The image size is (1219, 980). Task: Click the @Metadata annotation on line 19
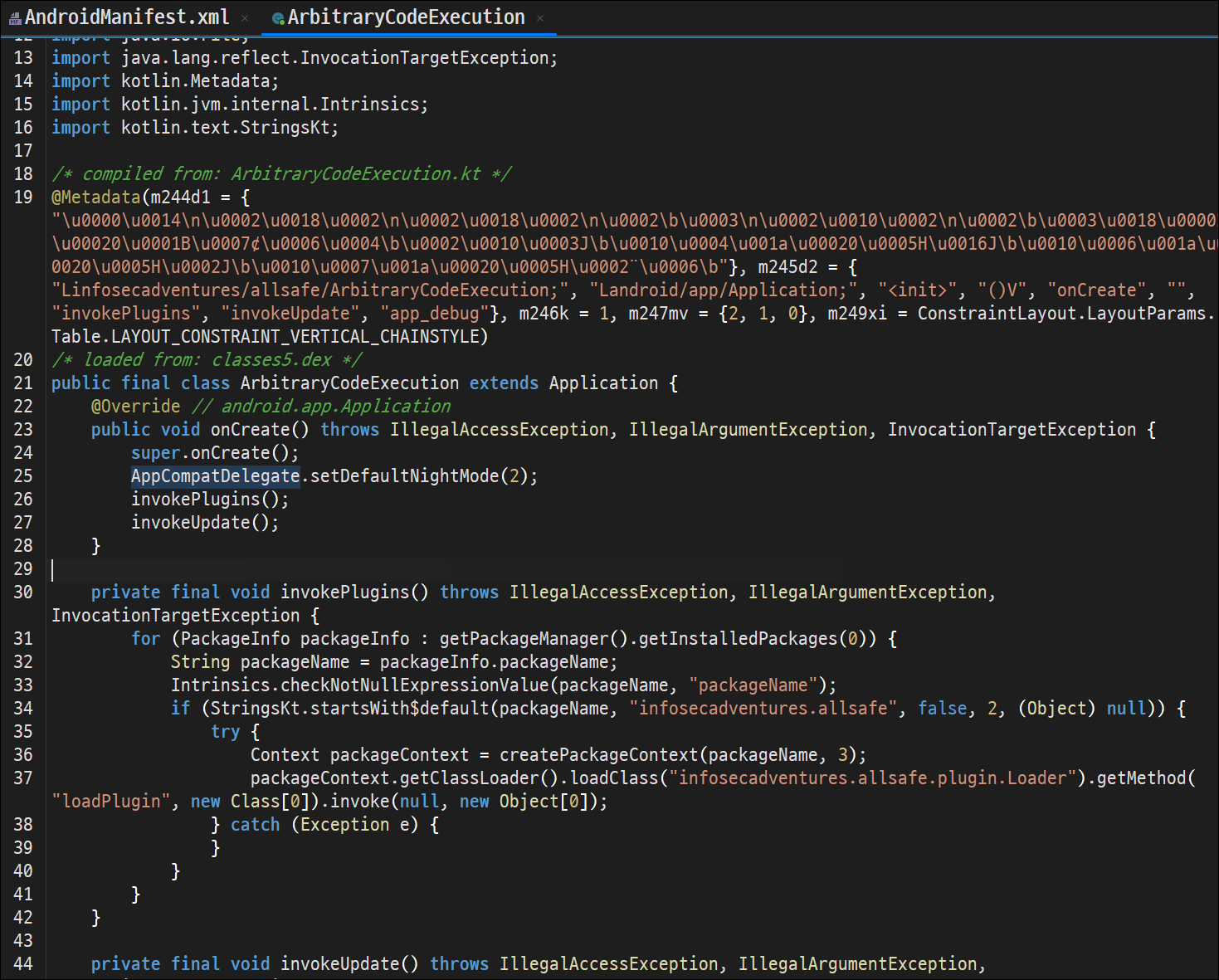(96, 197)
